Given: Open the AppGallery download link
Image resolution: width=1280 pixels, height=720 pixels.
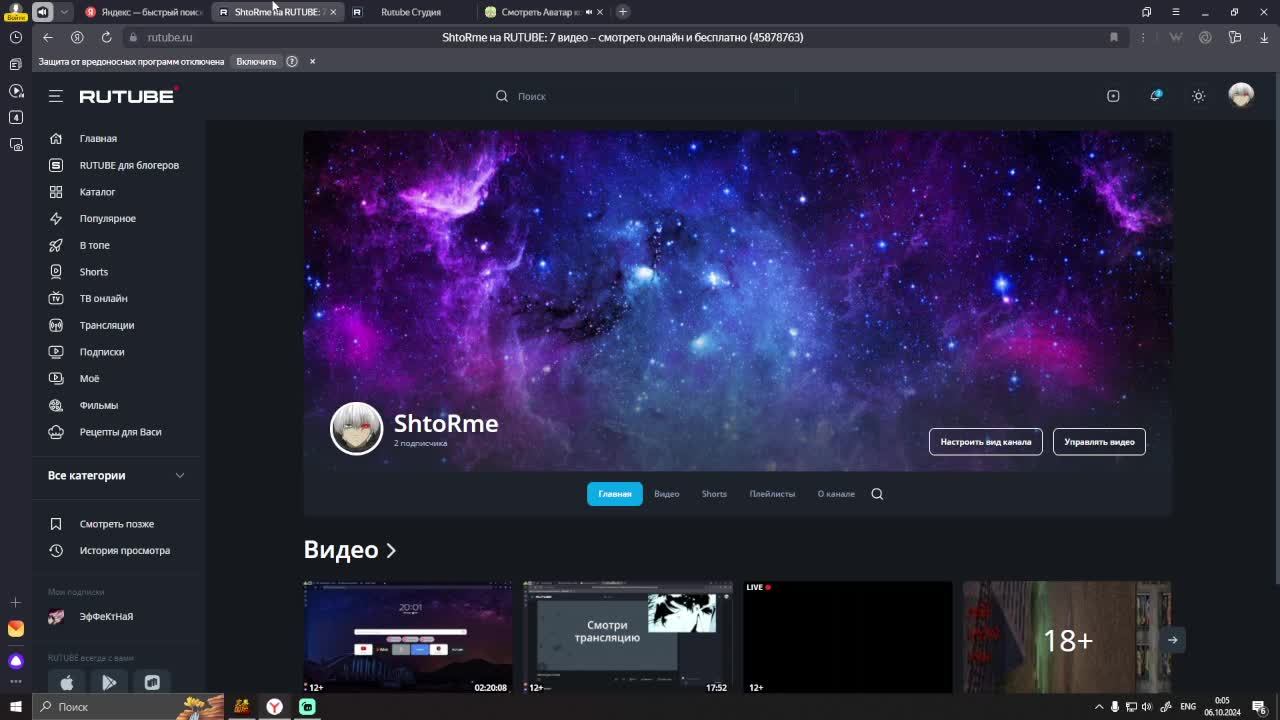Looking at the screenshot, I should coord(152,682).
